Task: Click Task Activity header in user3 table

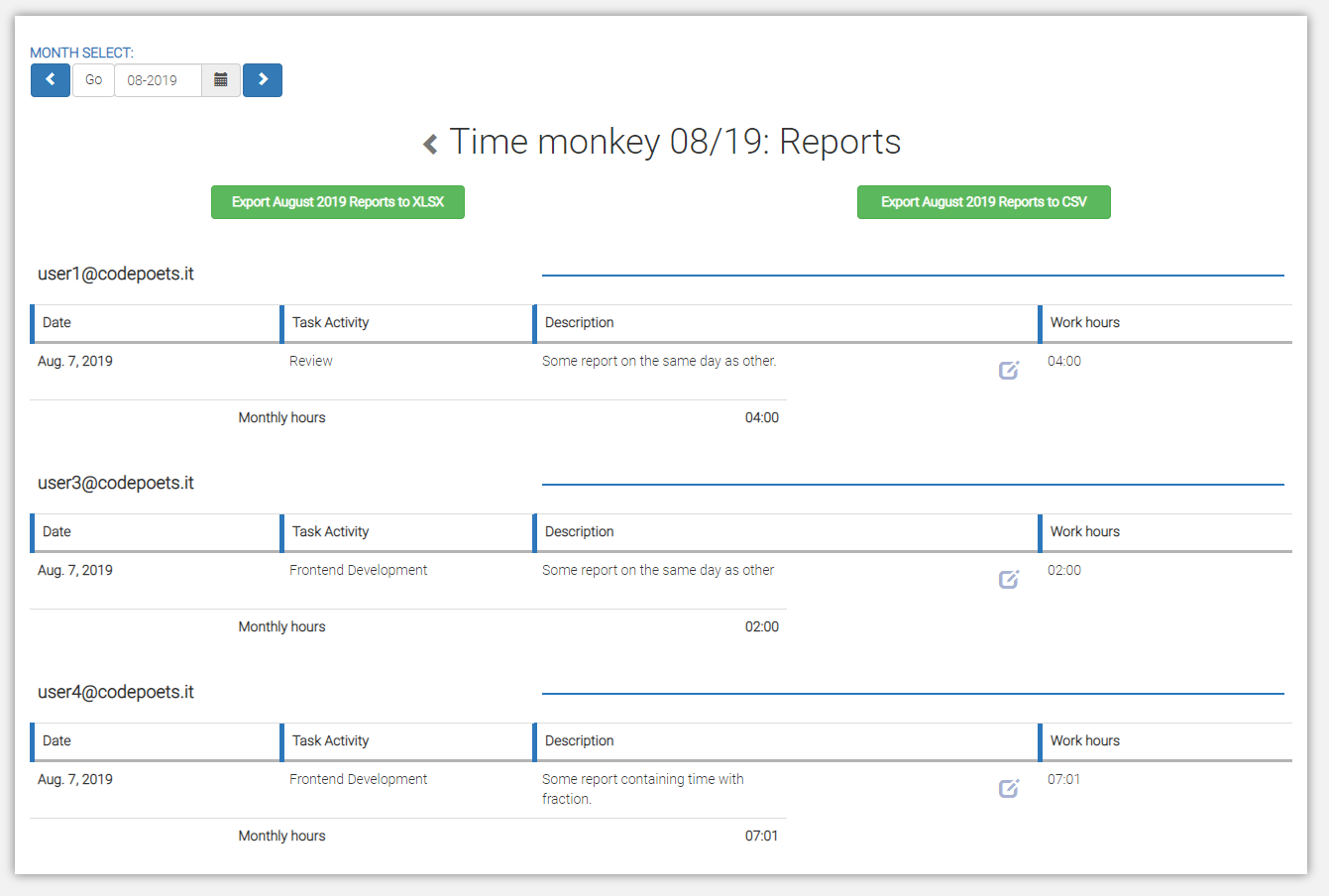Action: pyautogui.click(x=407, y=532)
